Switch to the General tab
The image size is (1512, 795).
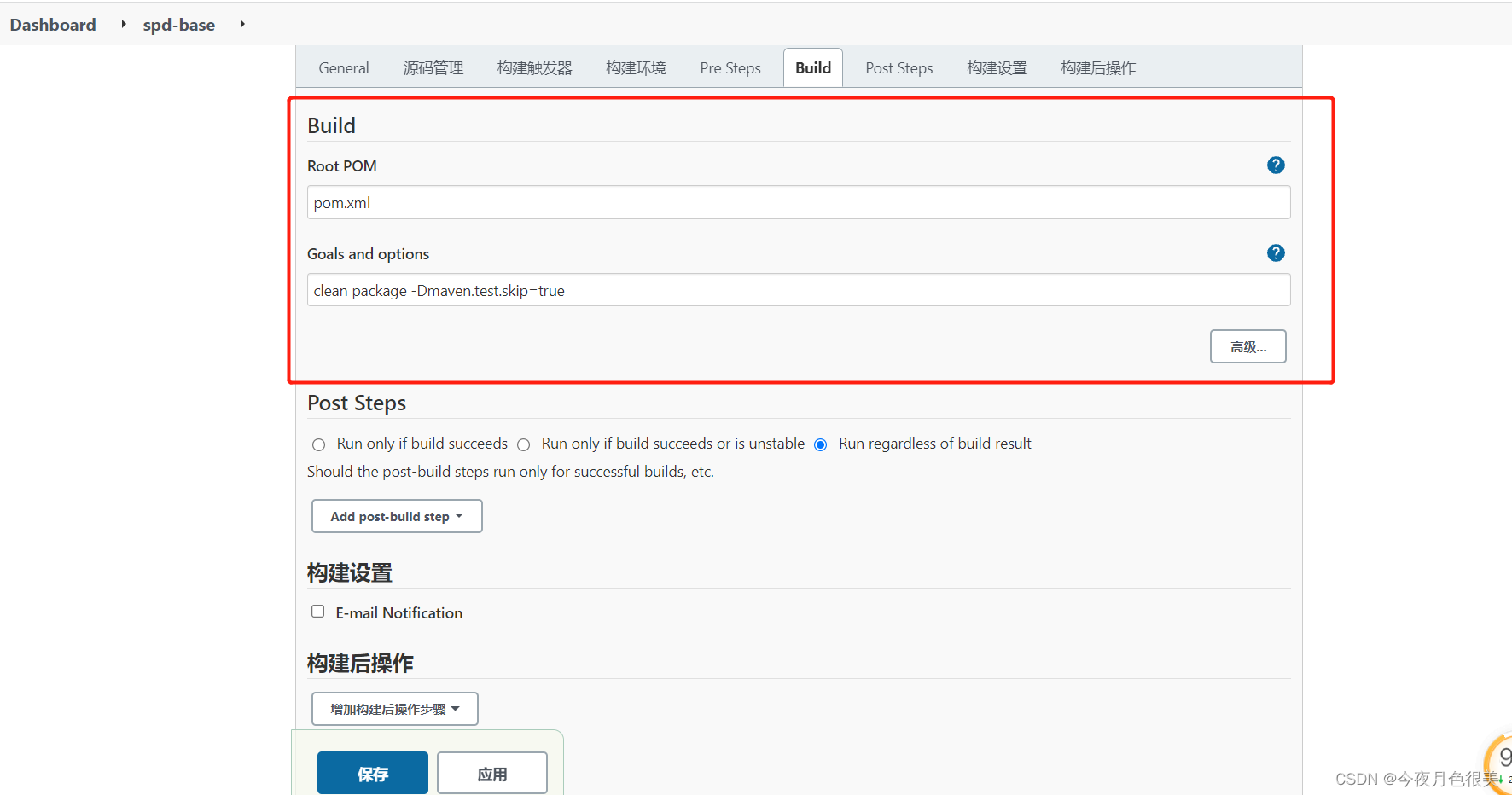coord(344,68)
